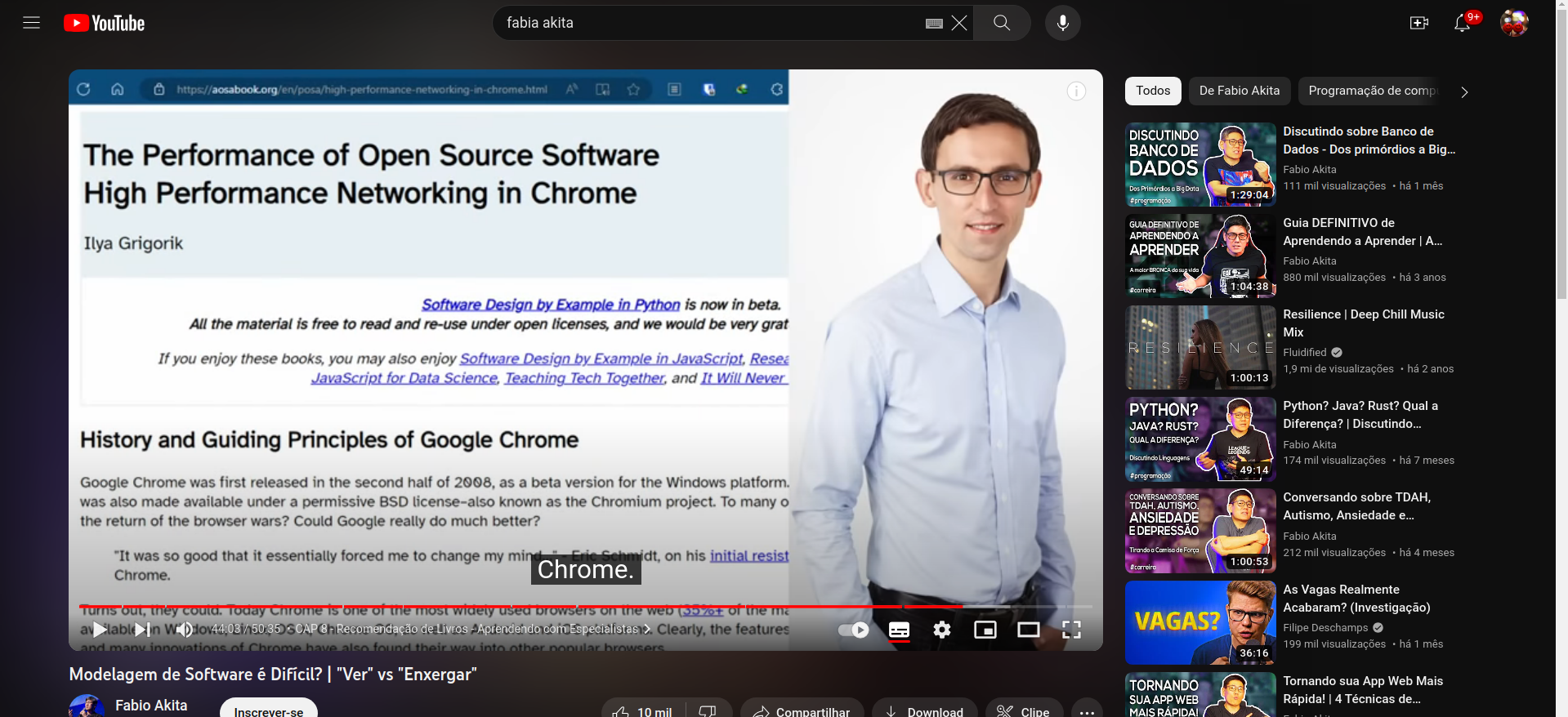The image size is (1568, 717).
Task: Click the Inscrever-se subscribe button
Action: (x=268, y=710)
